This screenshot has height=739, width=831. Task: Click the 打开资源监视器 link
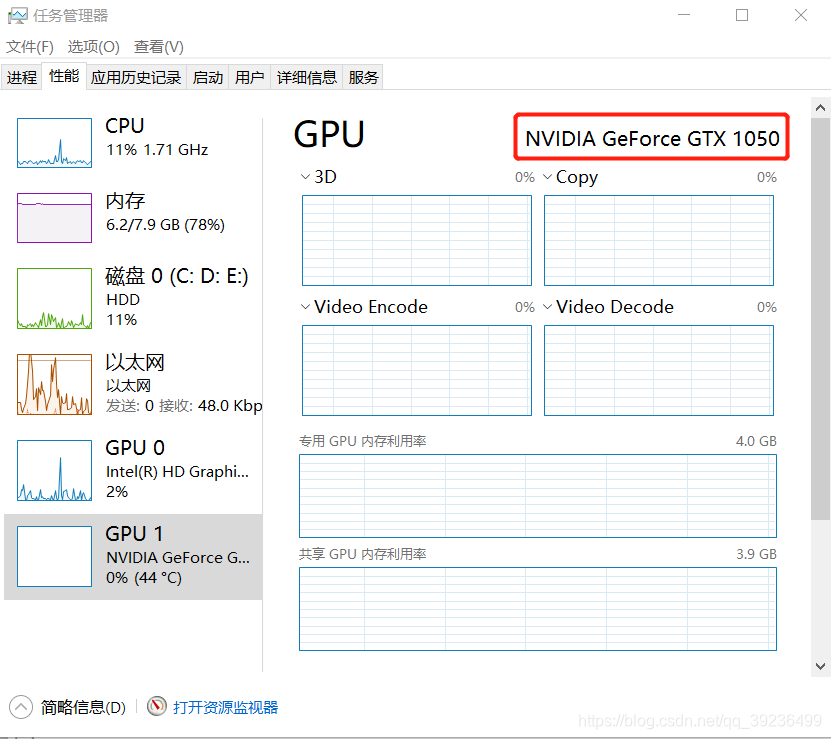225,707
